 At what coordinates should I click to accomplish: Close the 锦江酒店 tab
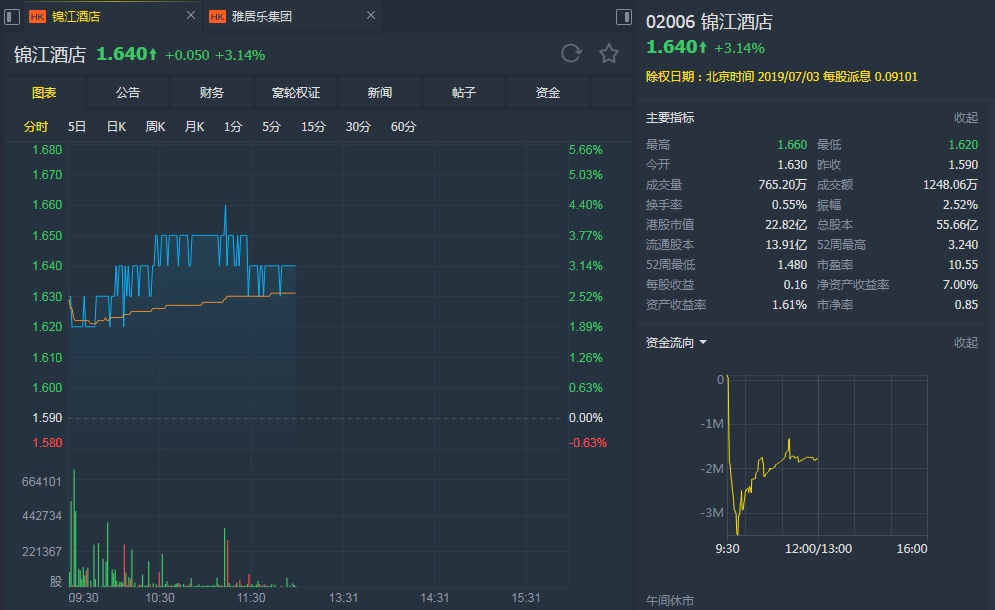(190, 15)
